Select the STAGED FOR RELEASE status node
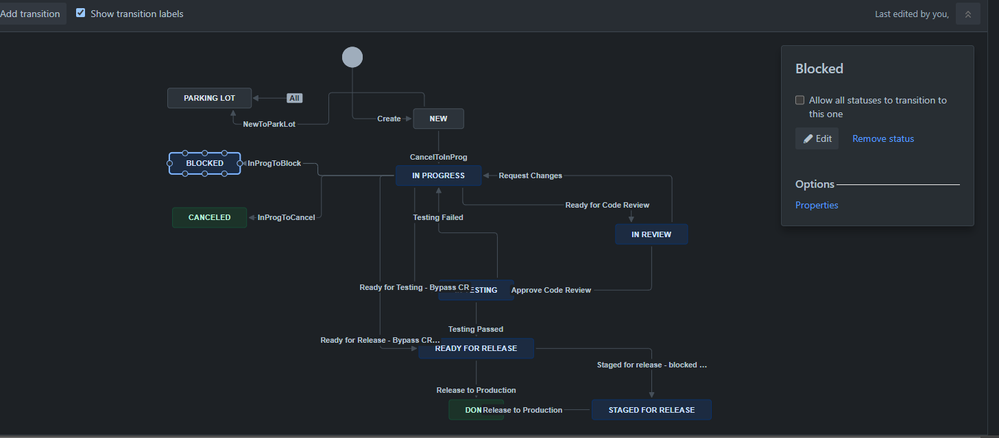Image resolution: width=999 pixels, height=438 pixels. [x=651, y=409]
